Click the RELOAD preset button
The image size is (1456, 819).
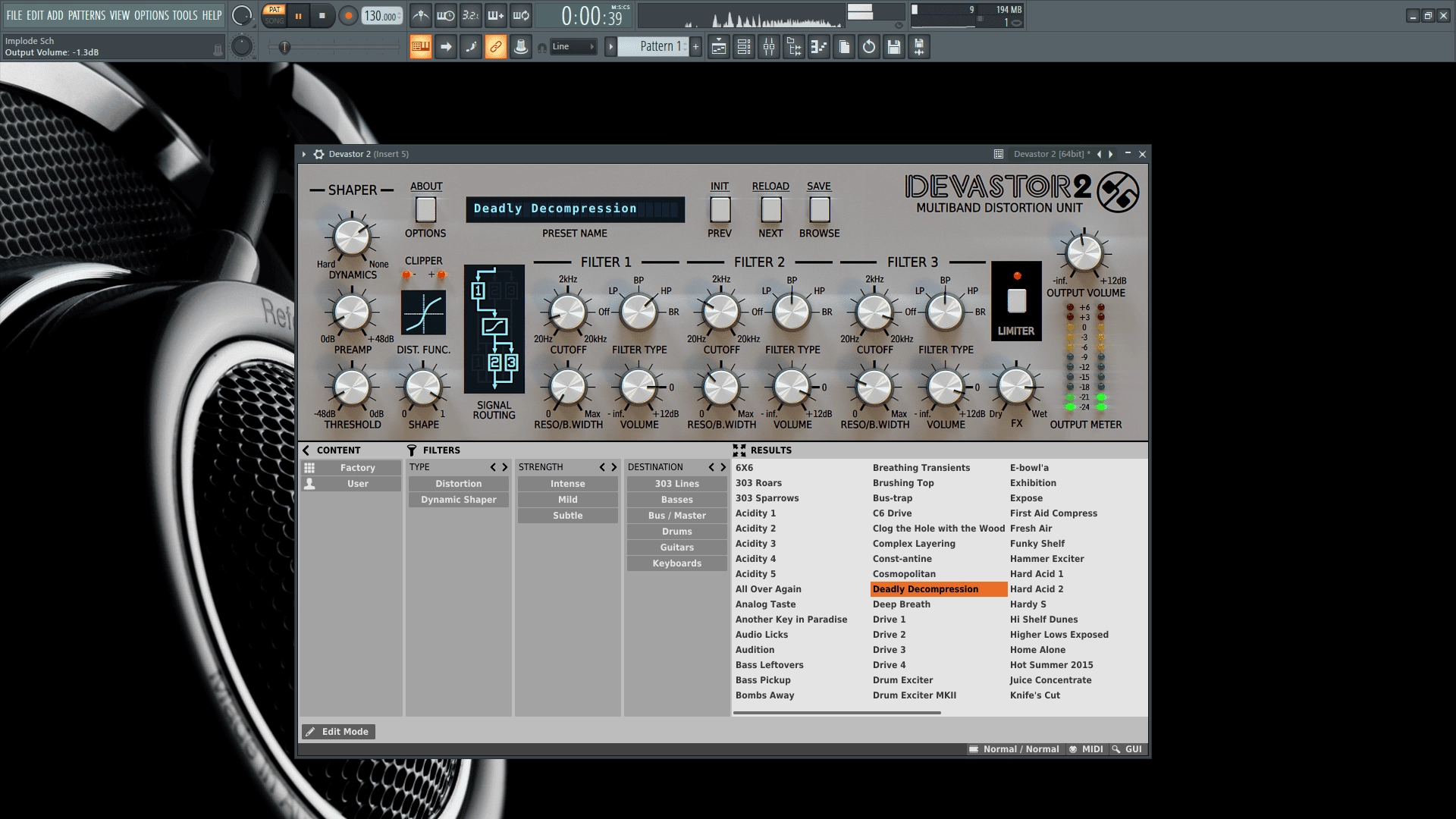(x=771, y=210)
